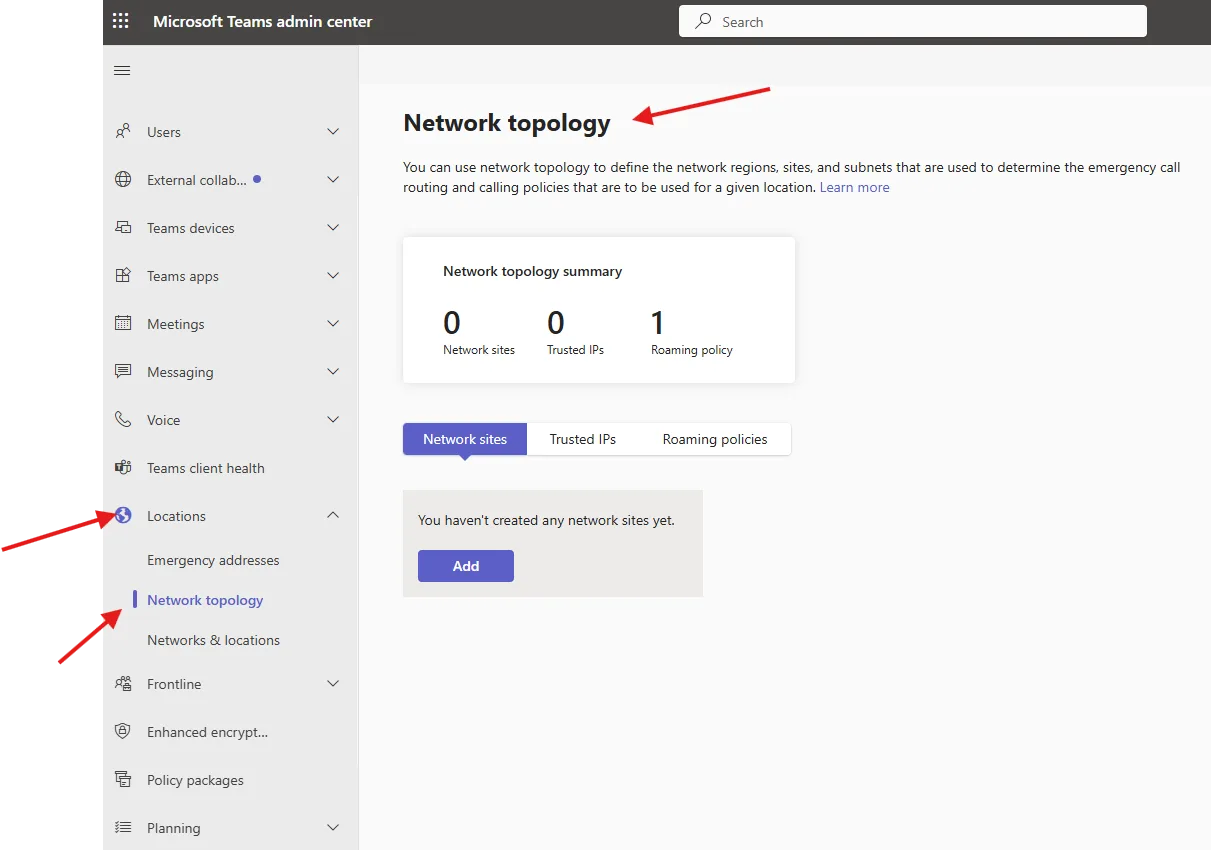Click the Add button to create a network site
The width and height of the screenshot is (1211, 850).
(465, 565)
